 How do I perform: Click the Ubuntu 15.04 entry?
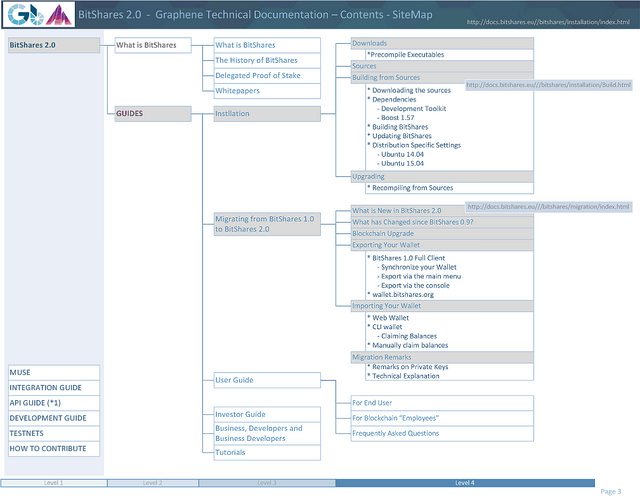[x=402, y=164]
